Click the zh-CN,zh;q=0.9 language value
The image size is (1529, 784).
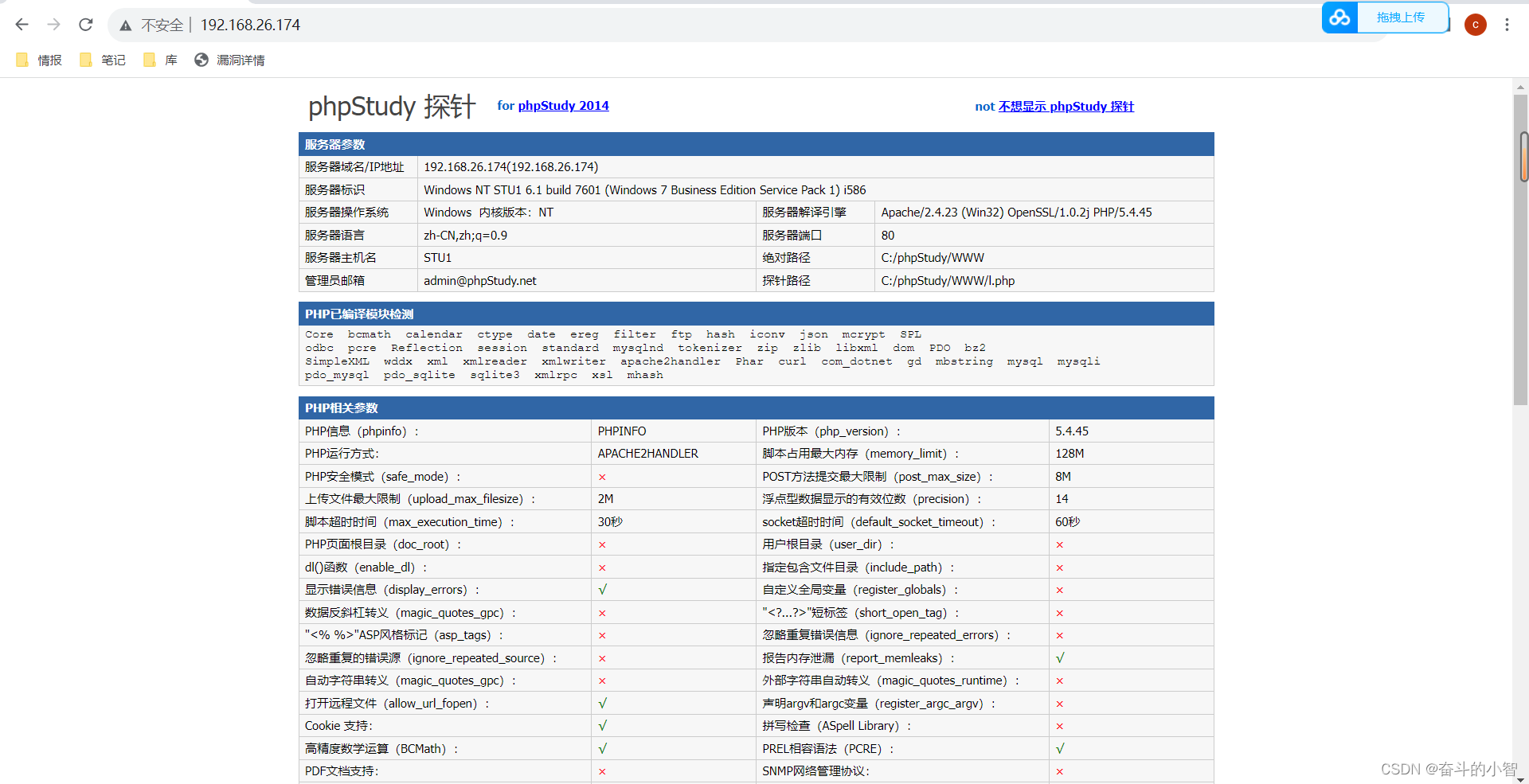coord(465,236)
